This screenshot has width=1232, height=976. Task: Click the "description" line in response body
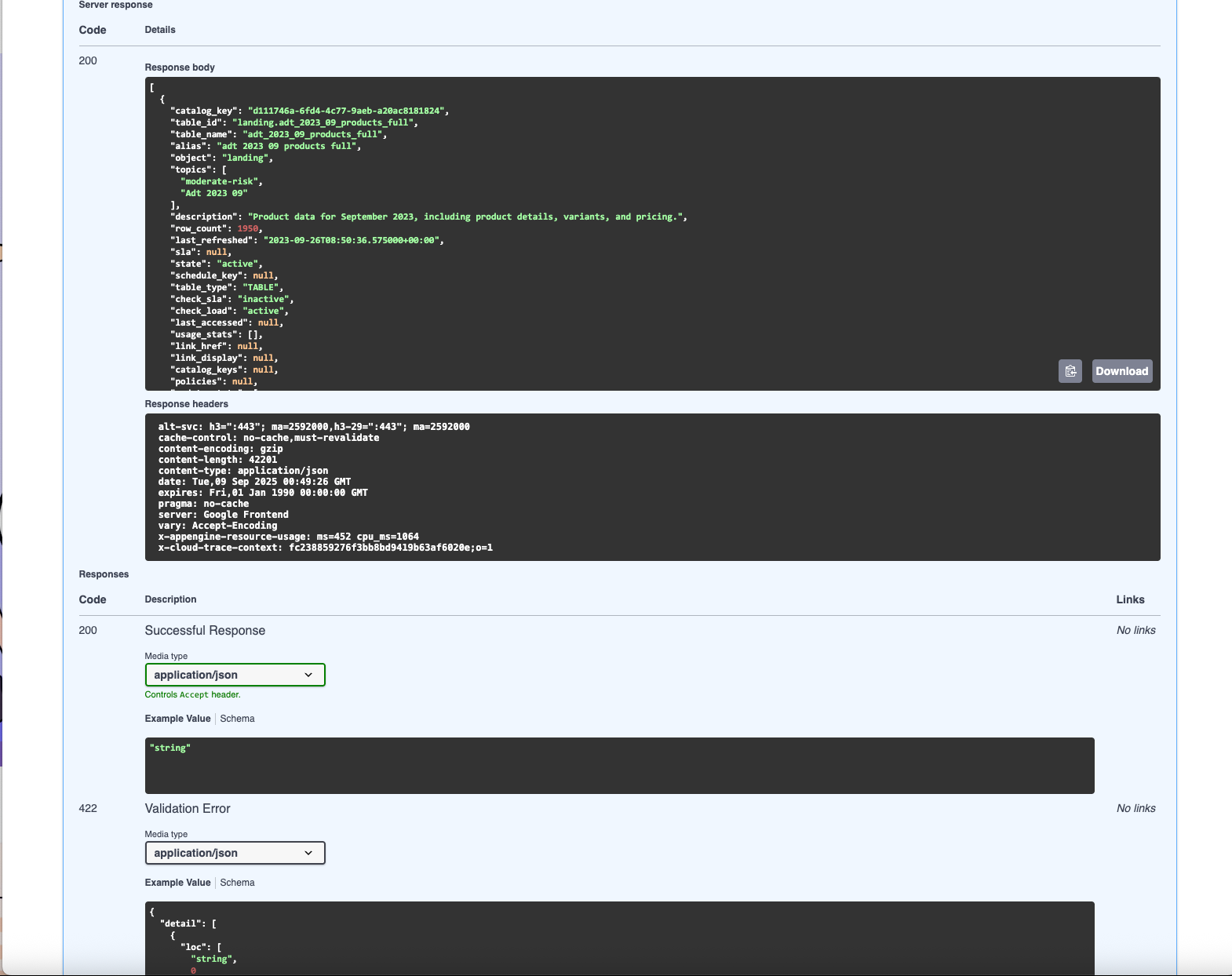tap(428, 217)
